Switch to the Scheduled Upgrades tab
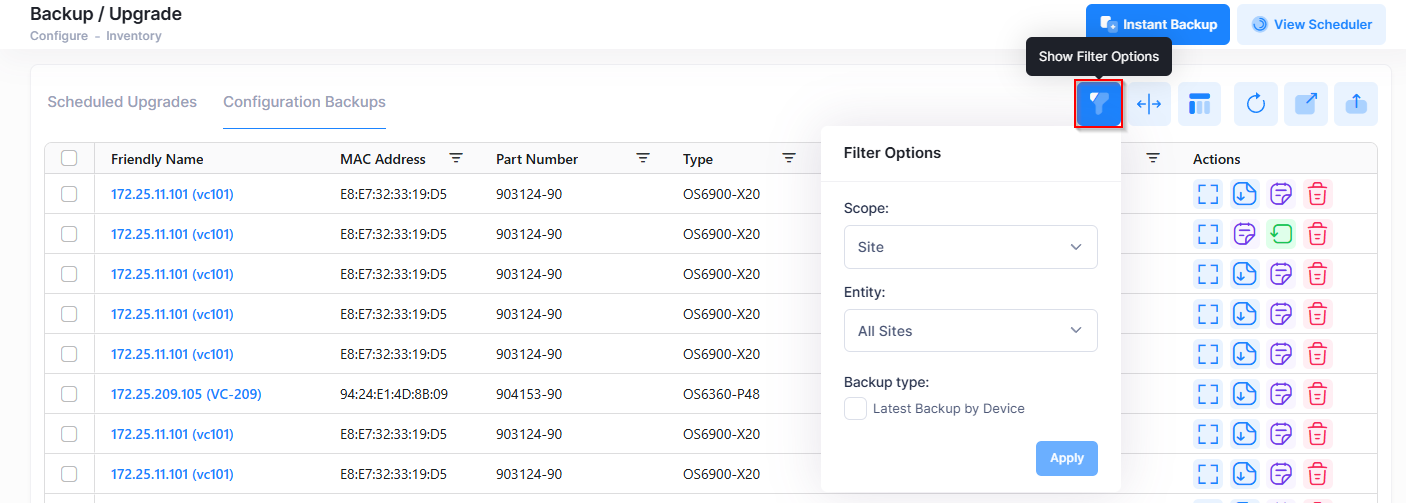The image size is (1406, 503). tap(122, 102)
